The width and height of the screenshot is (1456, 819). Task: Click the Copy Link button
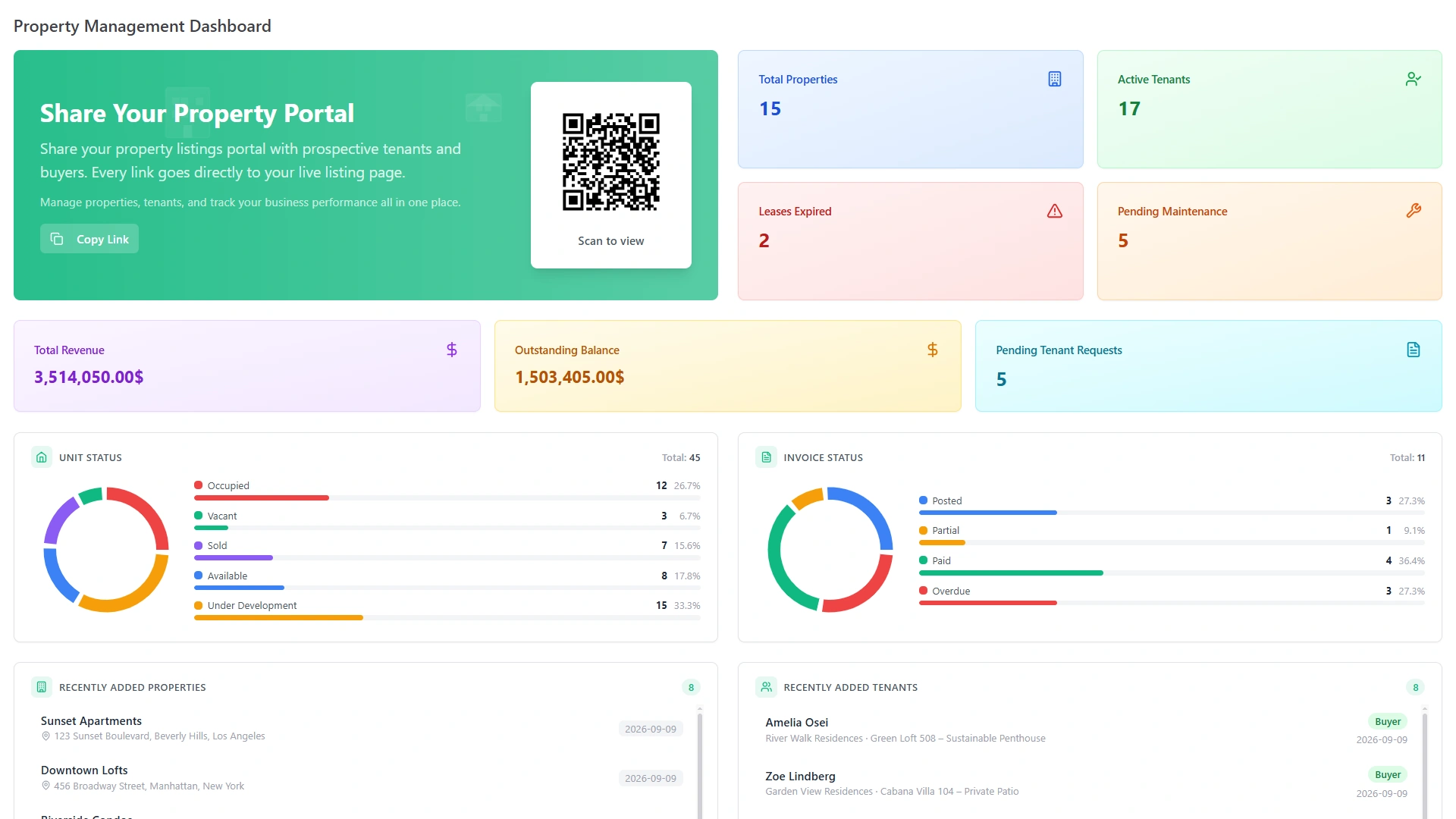[89, 239]
